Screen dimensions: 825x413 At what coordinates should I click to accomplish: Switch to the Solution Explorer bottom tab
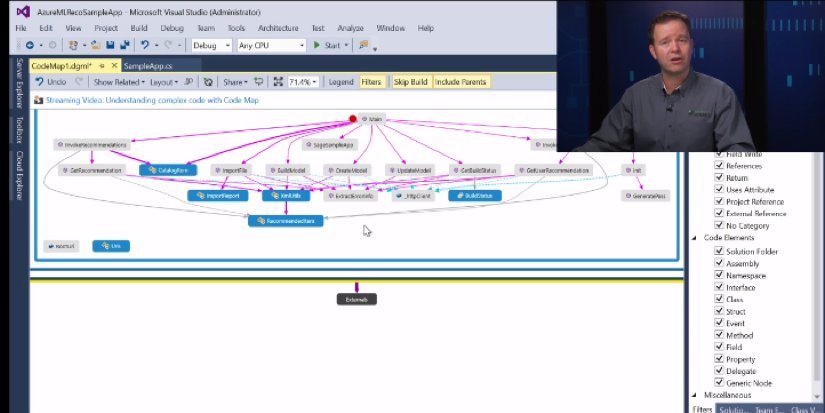pos(732,409)
